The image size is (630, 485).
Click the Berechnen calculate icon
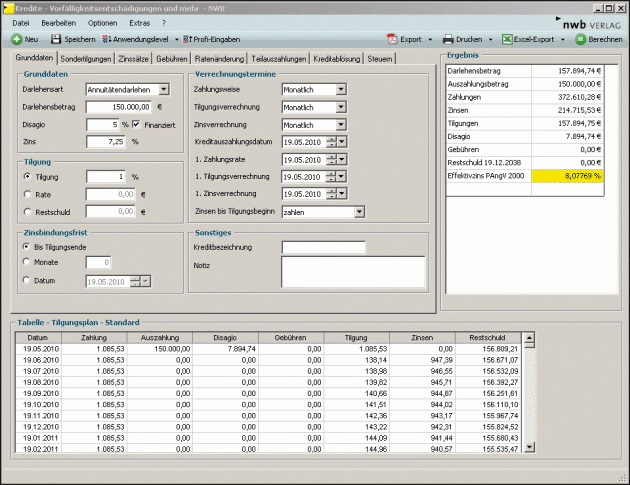tap(581, 39)
